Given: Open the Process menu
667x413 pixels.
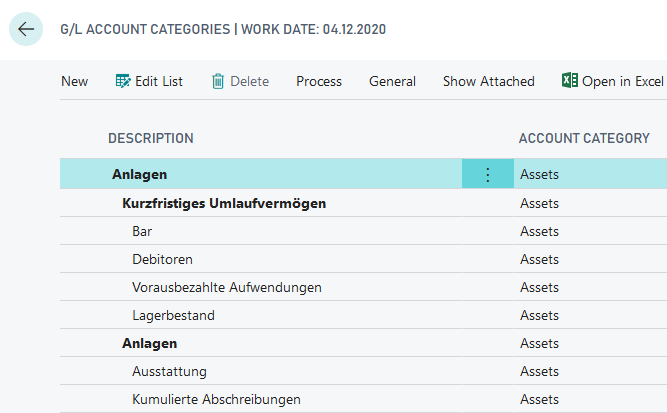Looking at the screenshot, I should tap(318, 81).
